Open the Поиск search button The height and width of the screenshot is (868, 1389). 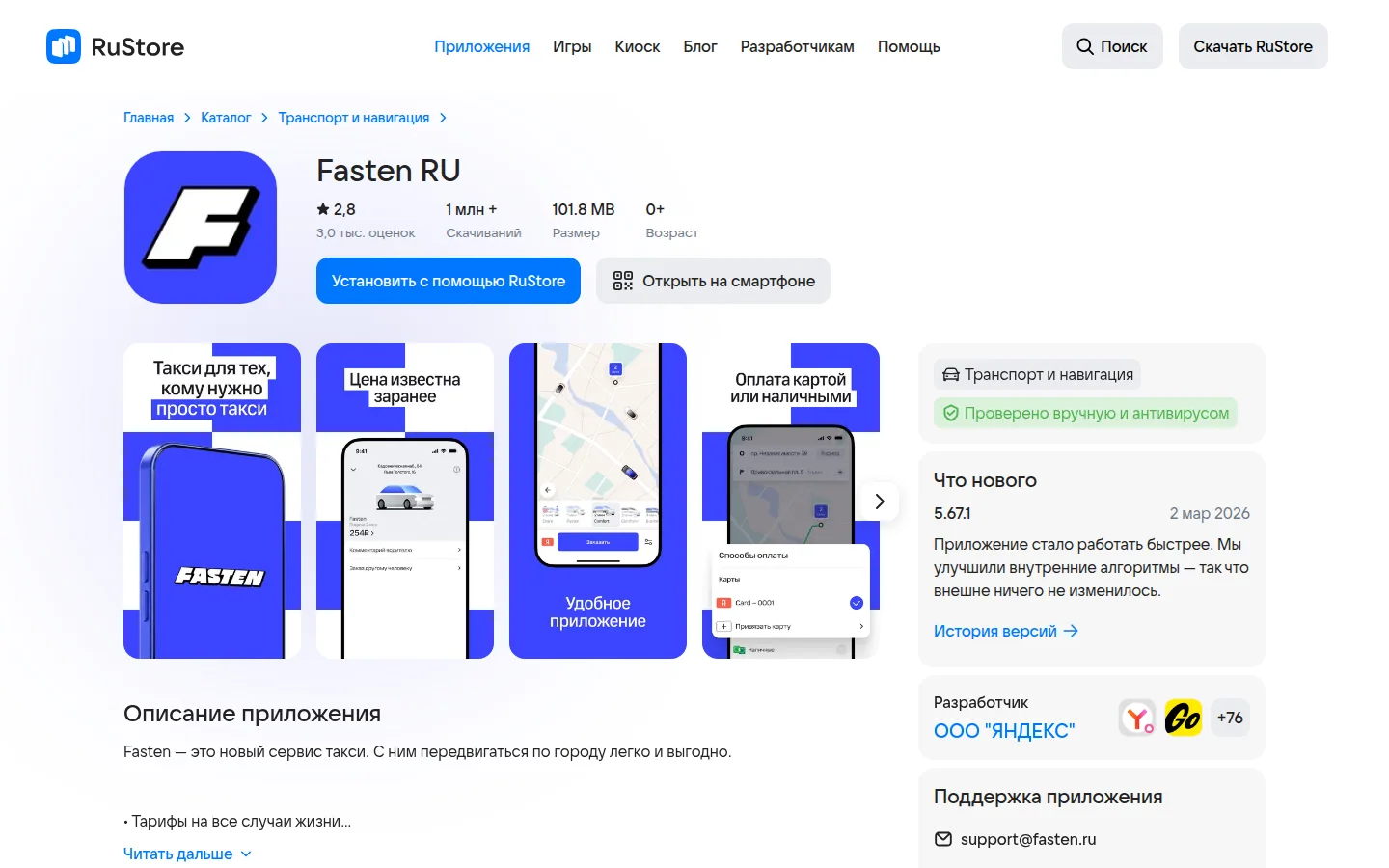point(1112,46)
